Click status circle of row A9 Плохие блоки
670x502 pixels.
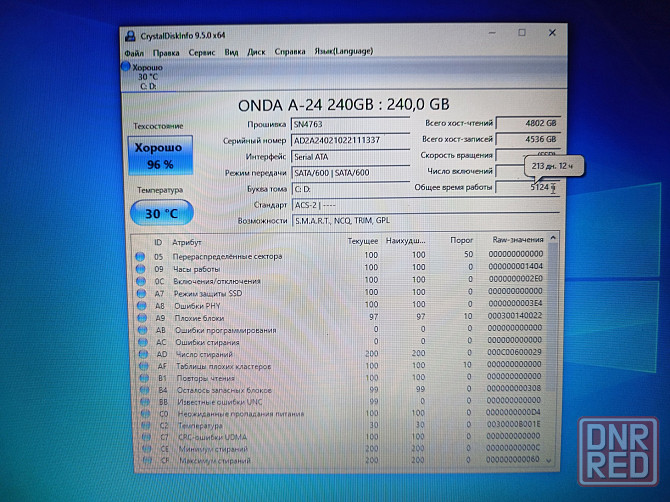point(142,318)
